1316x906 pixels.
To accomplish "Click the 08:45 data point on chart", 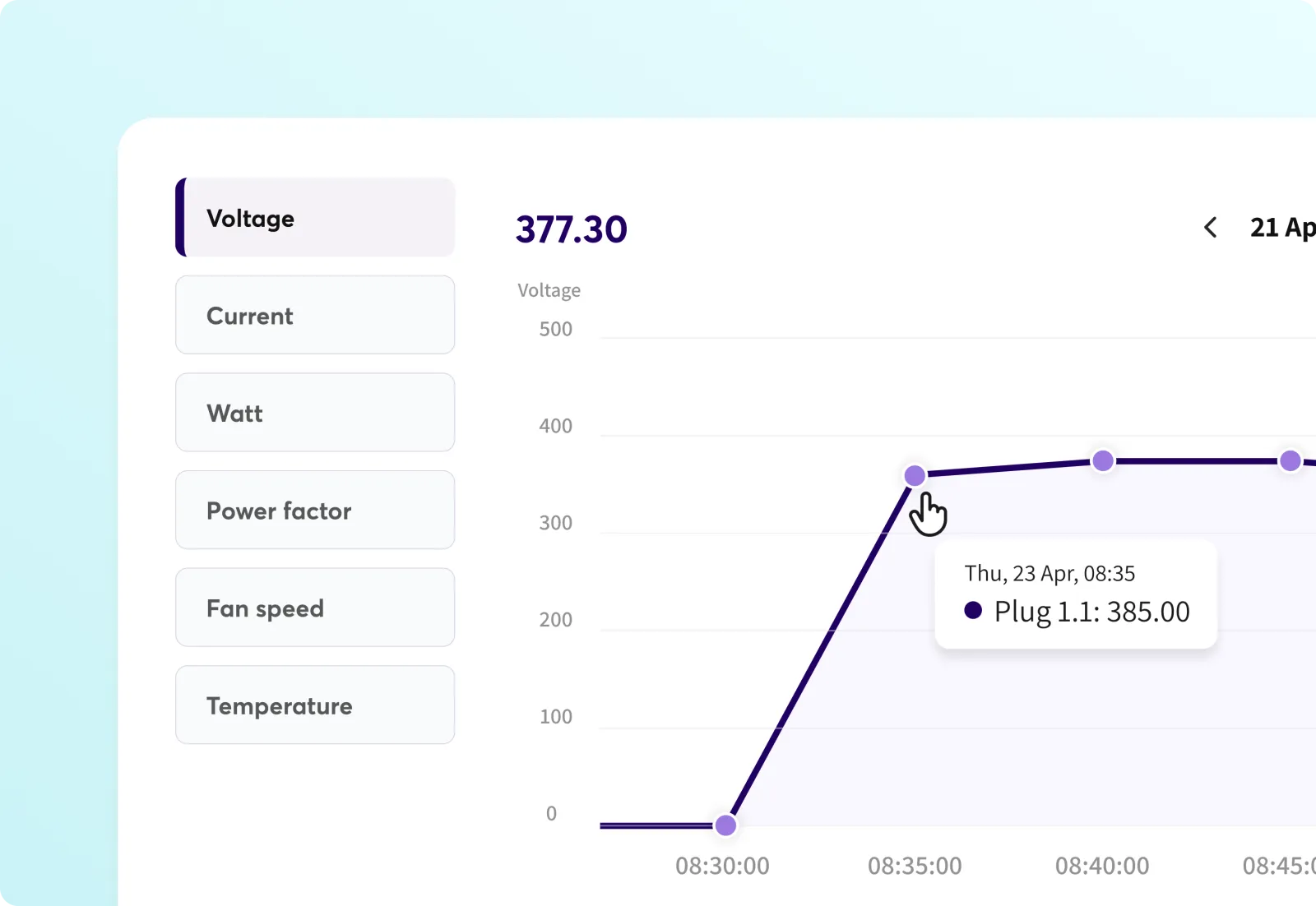I will 1291,461.
